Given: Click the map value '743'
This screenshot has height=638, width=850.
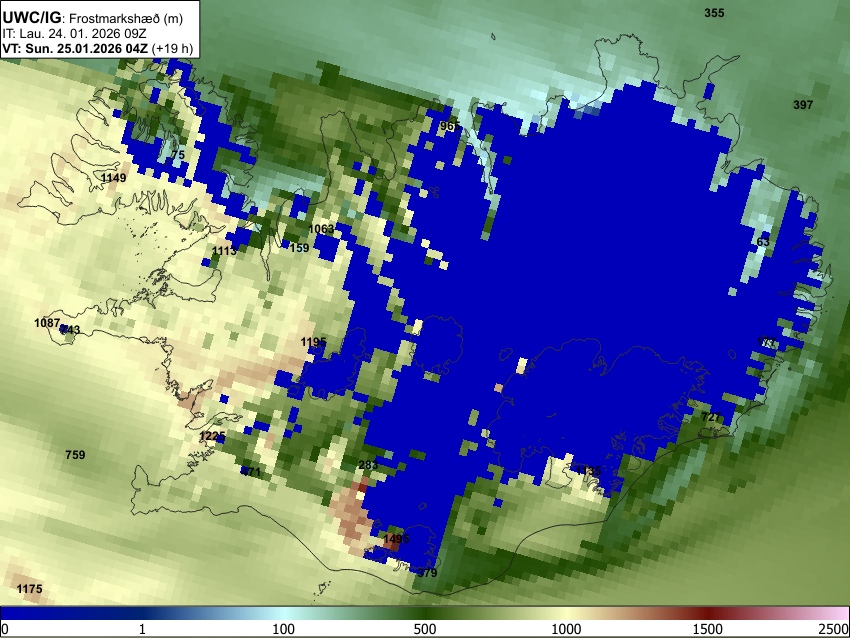Looking at the screenshot, I should 70,330.
